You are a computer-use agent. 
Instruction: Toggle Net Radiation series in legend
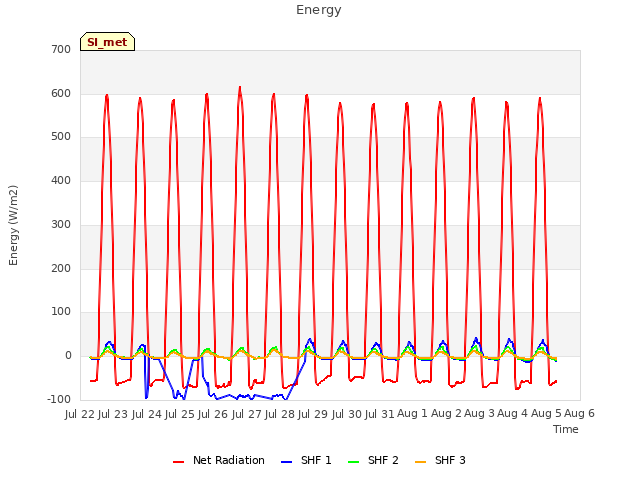219,460
